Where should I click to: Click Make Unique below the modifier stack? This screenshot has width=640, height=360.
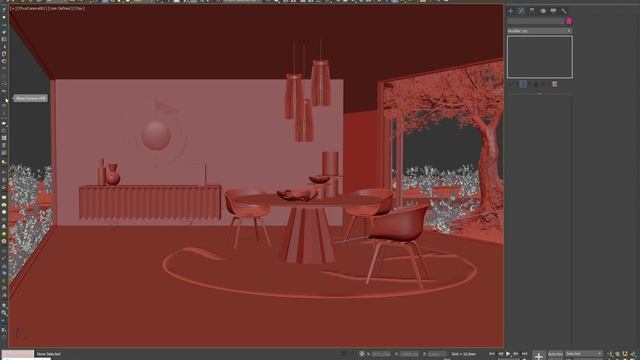pos(535,84)
